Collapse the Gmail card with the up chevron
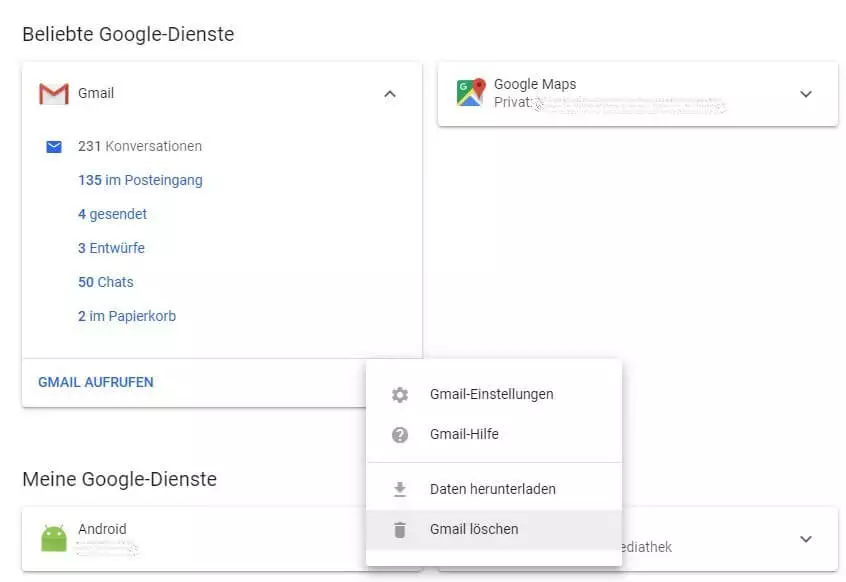Image resolution: width=846 pixels, height=582 pixels. tap(390, 94)
